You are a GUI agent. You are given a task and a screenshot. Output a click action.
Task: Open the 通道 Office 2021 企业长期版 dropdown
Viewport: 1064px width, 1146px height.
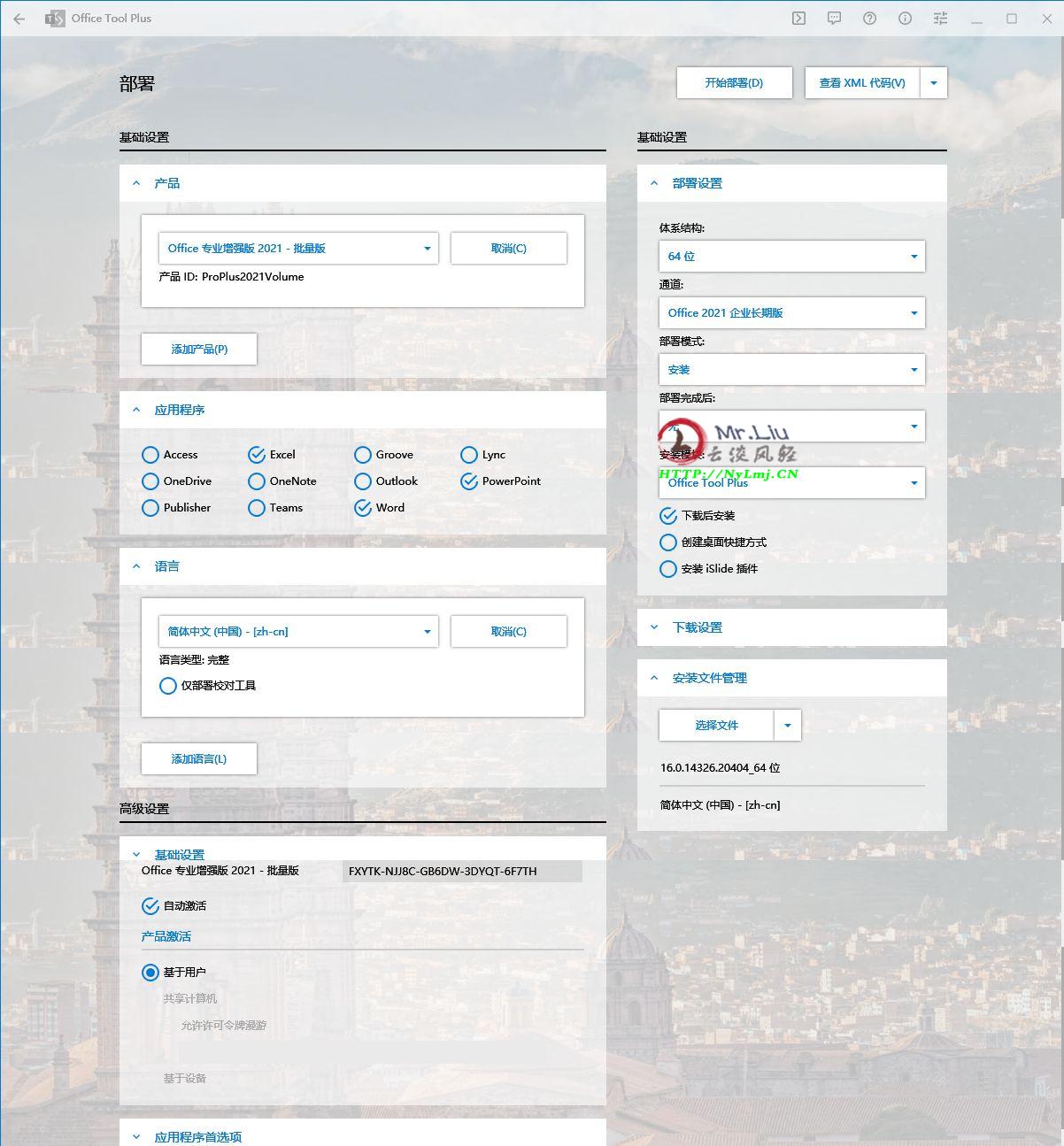pyautogui.click(x=792, y=313)
